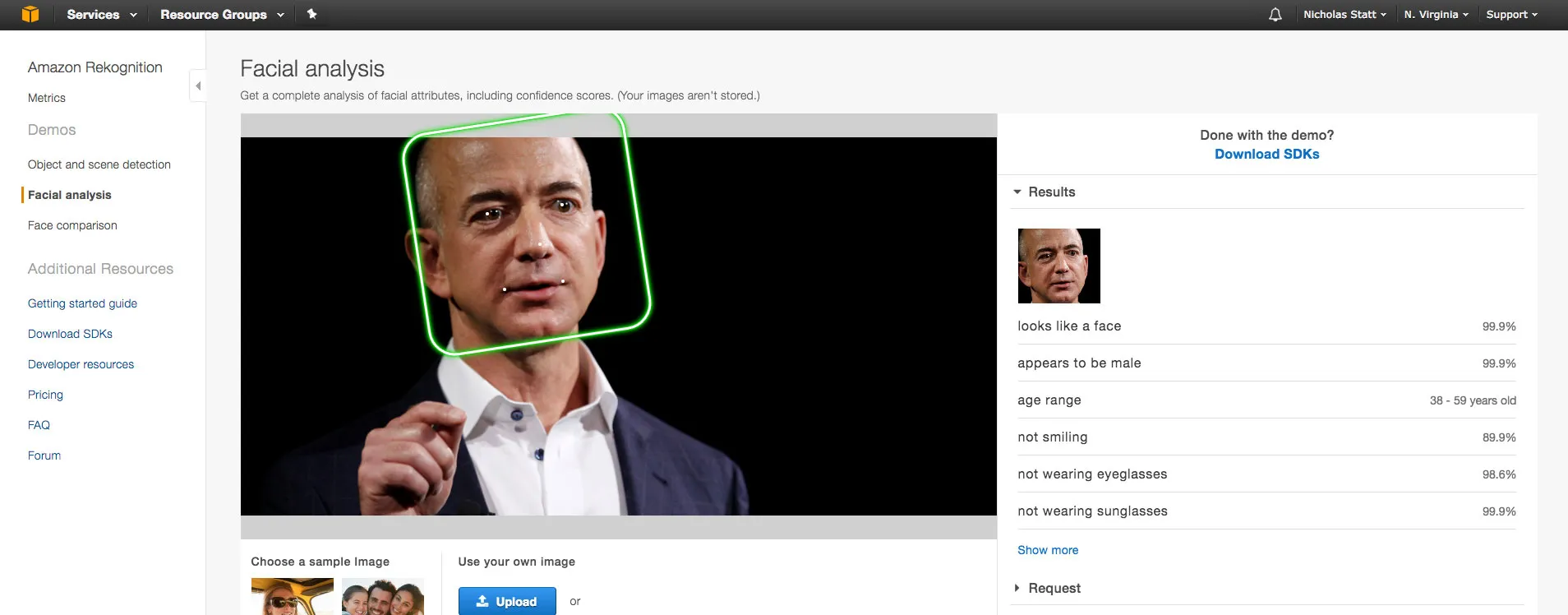Click the 'not wearing eyeglasses' result row
This screenshot has height=615, width=1568.
1266,474
